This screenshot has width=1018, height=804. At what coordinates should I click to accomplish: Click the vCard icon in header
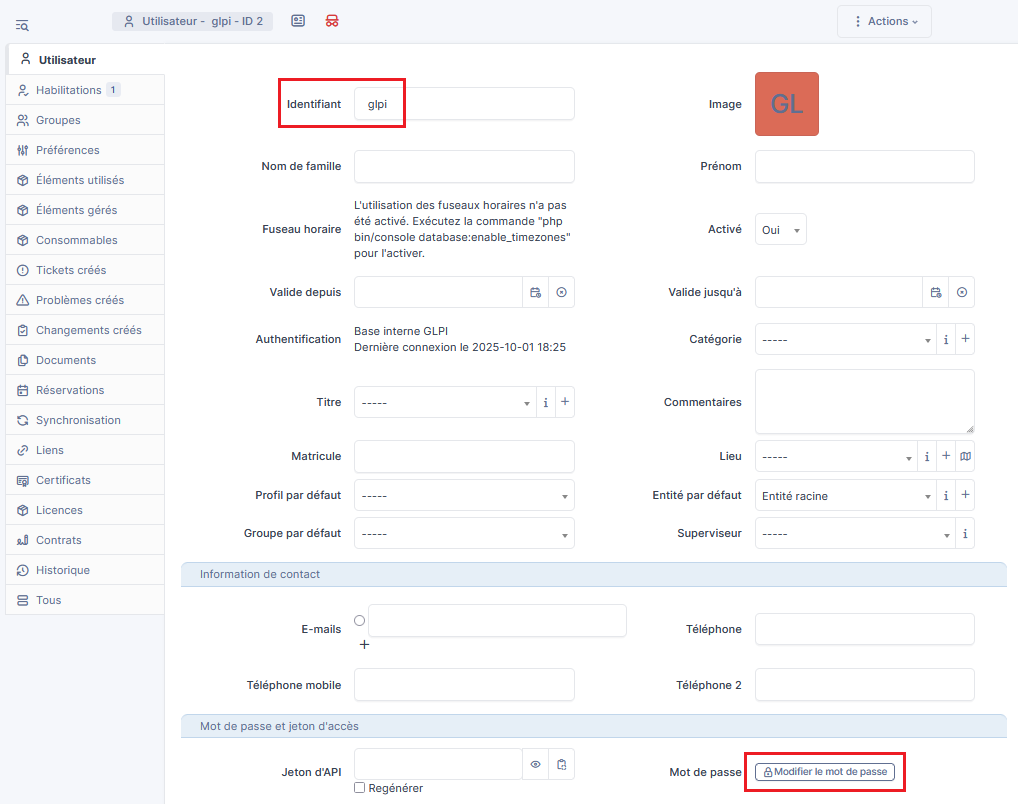[x=298, y=21]
